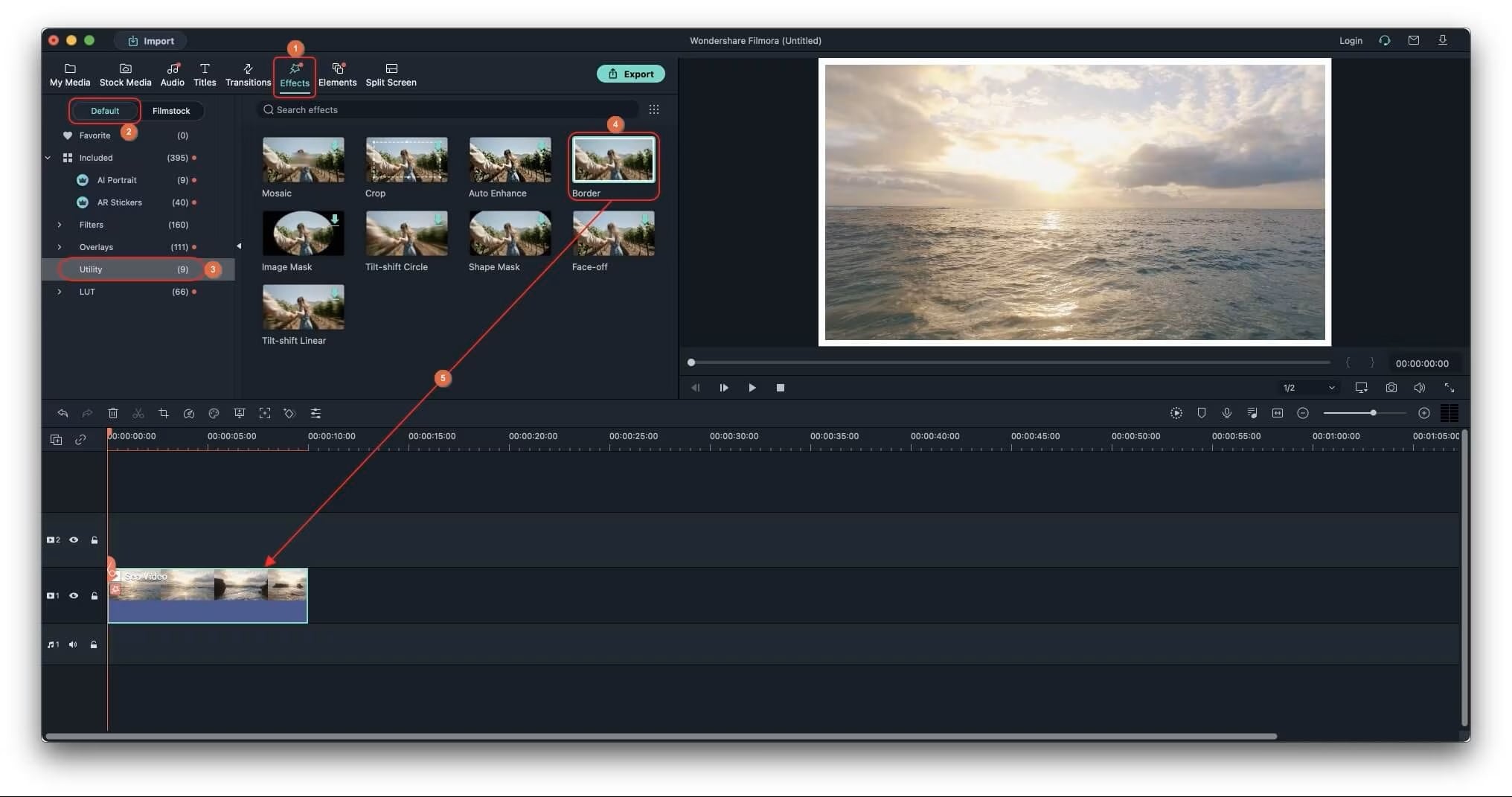
Task: Open the Crop tool in the timeline toolbar
Action: tap(164, 414)
